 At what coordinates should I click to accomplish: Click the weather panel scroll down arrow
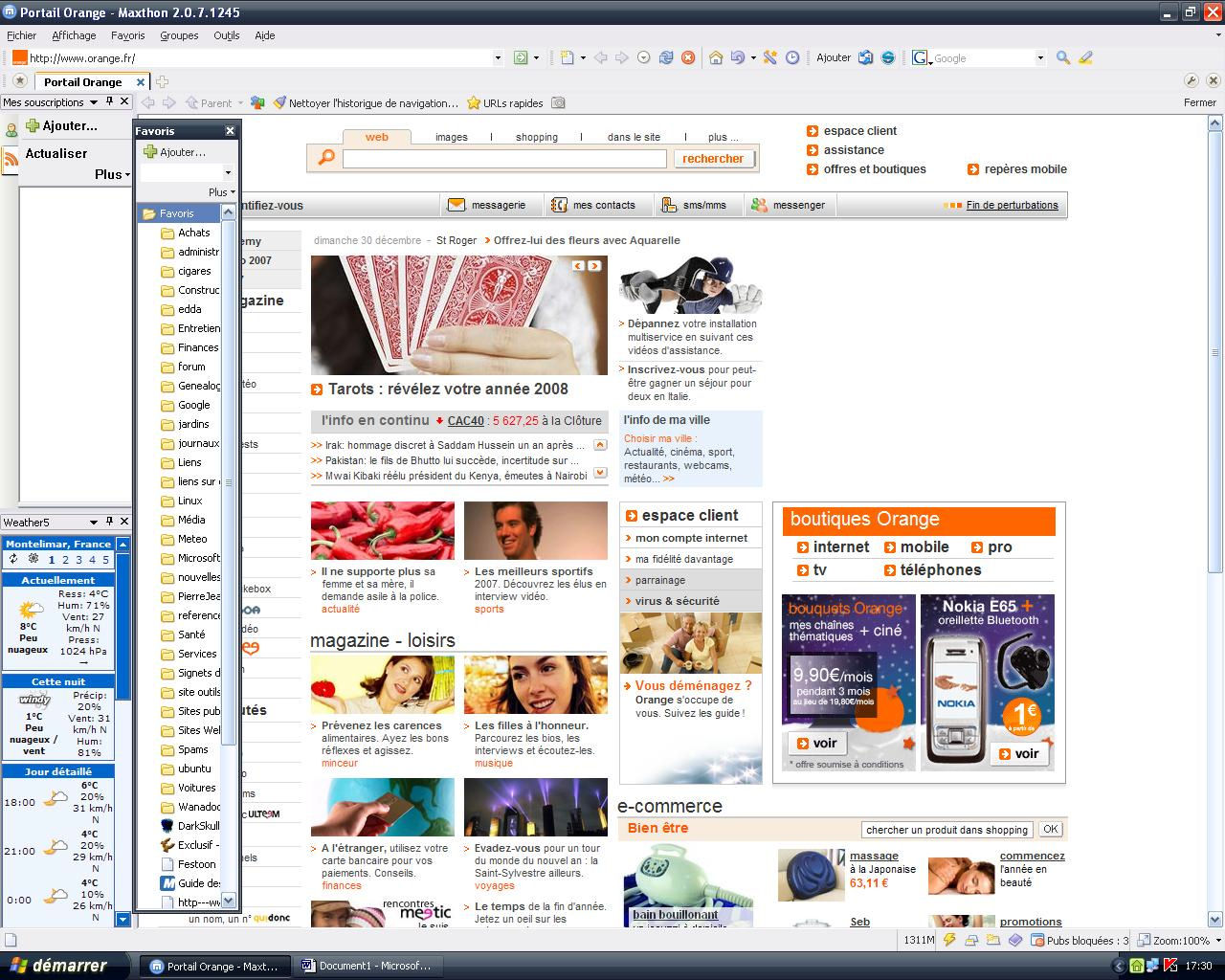tap(122, 919)
